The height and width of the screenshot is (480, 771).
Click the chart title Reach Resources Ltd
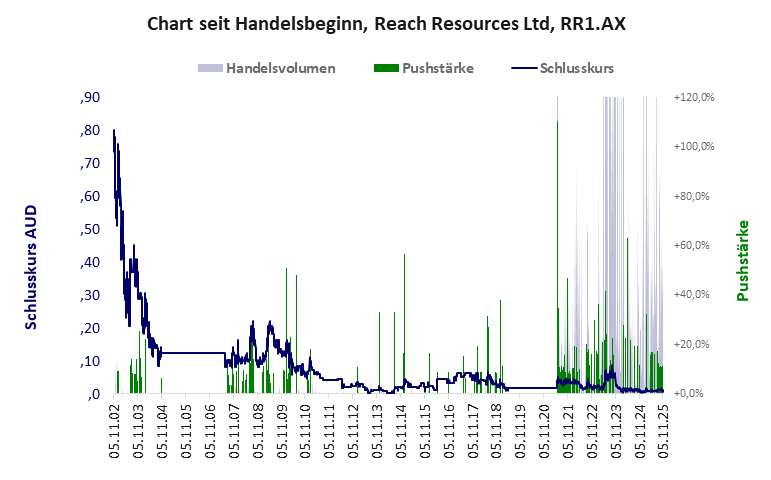tap(386, 23)
